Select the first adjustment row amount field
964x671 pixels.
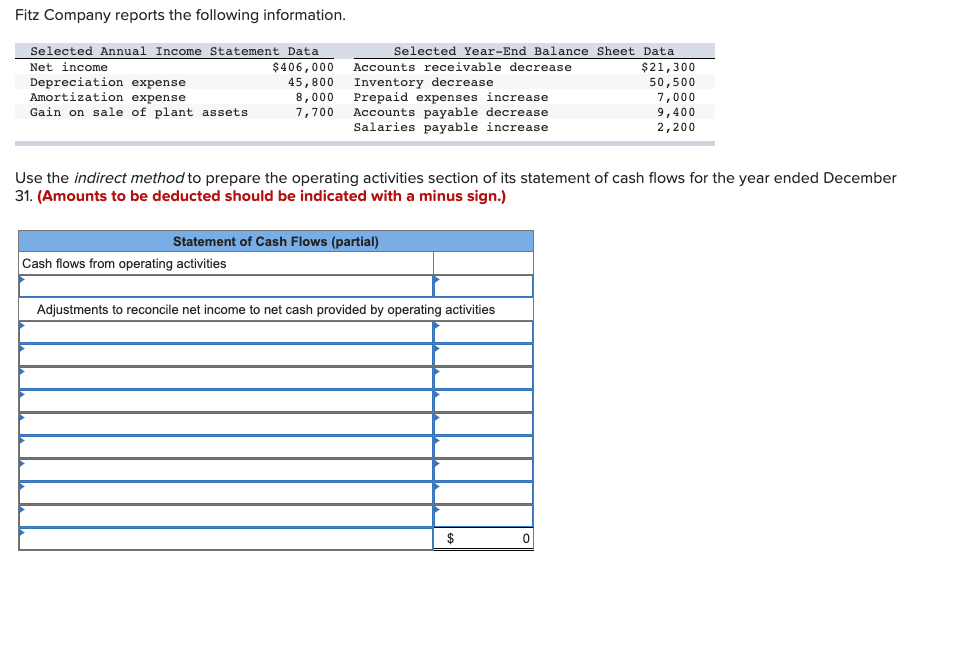pyautogui.click(x=483, y=332)
